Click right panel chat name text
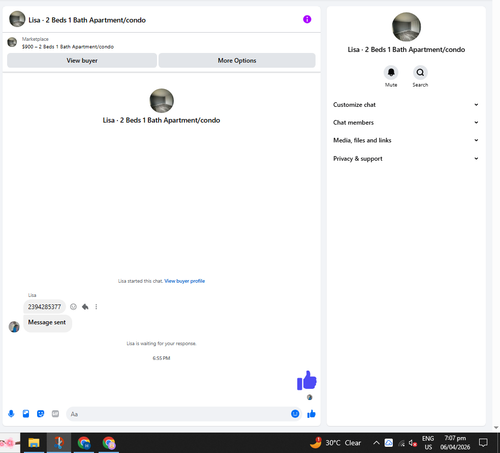The width and height of the screenshot is (500, 453). 406,50
